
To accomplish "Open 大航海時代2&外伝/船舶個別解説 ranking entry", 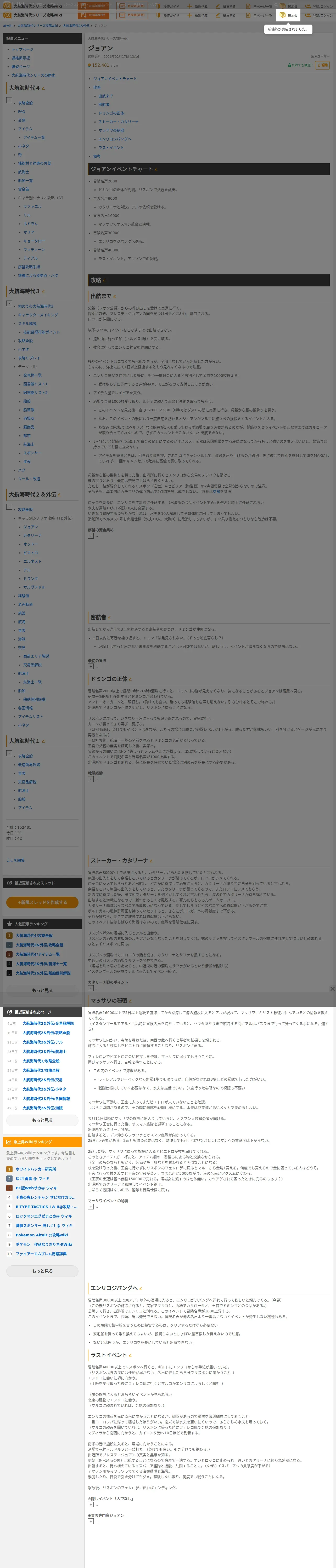I will click(43, 973).
